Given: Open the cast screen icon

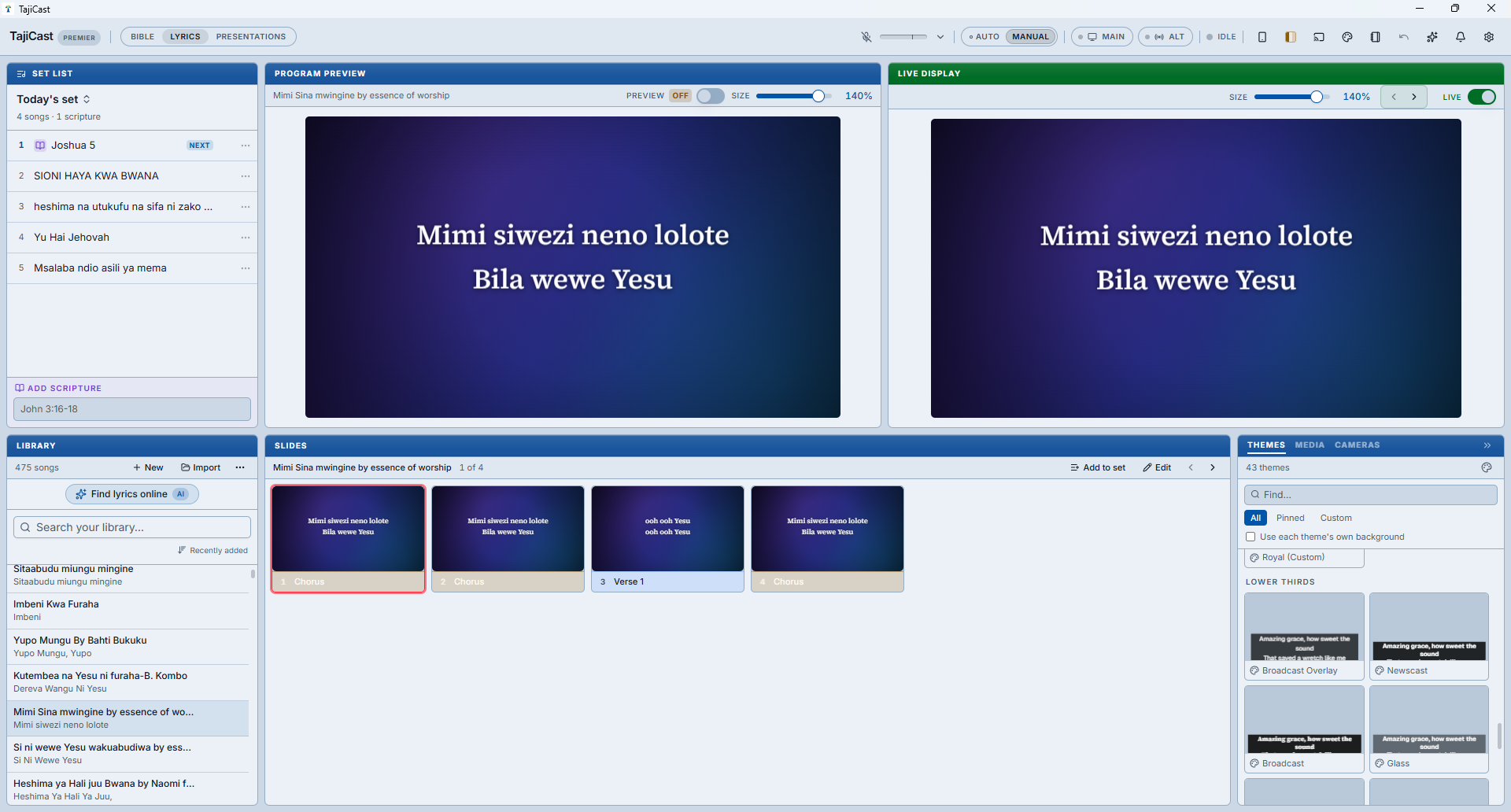Looking at the screenshot, I should click(x=1319, y=37).
